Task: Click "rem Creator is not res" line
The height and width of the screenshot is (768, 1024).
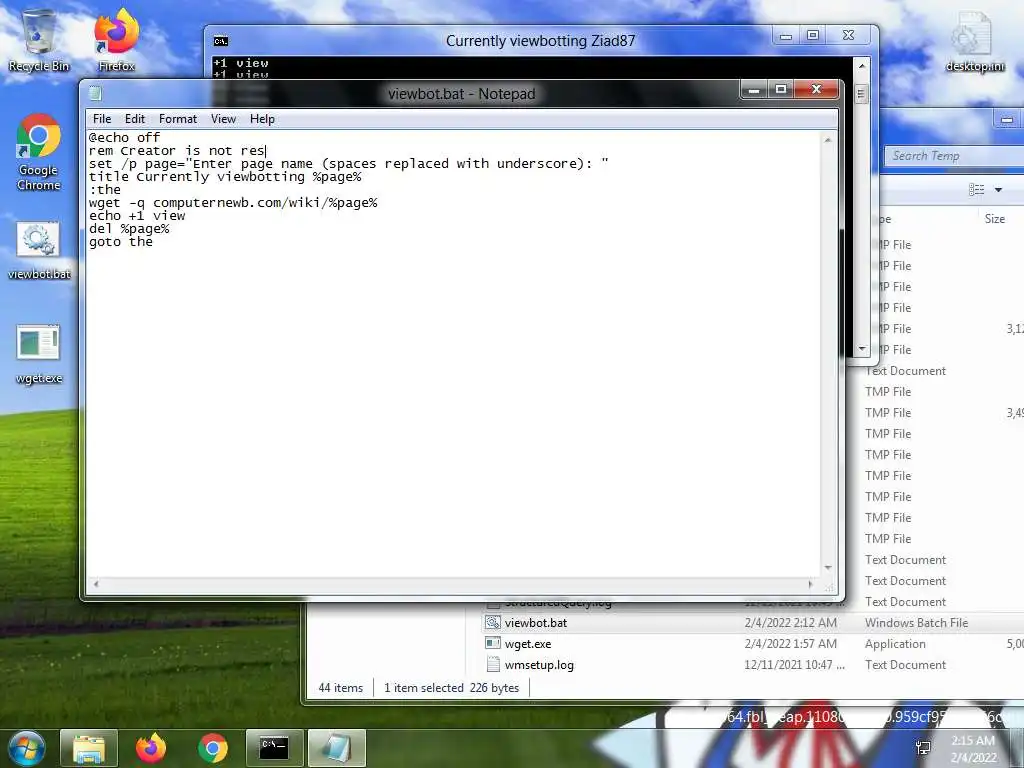Action: [x=177, y=150]
